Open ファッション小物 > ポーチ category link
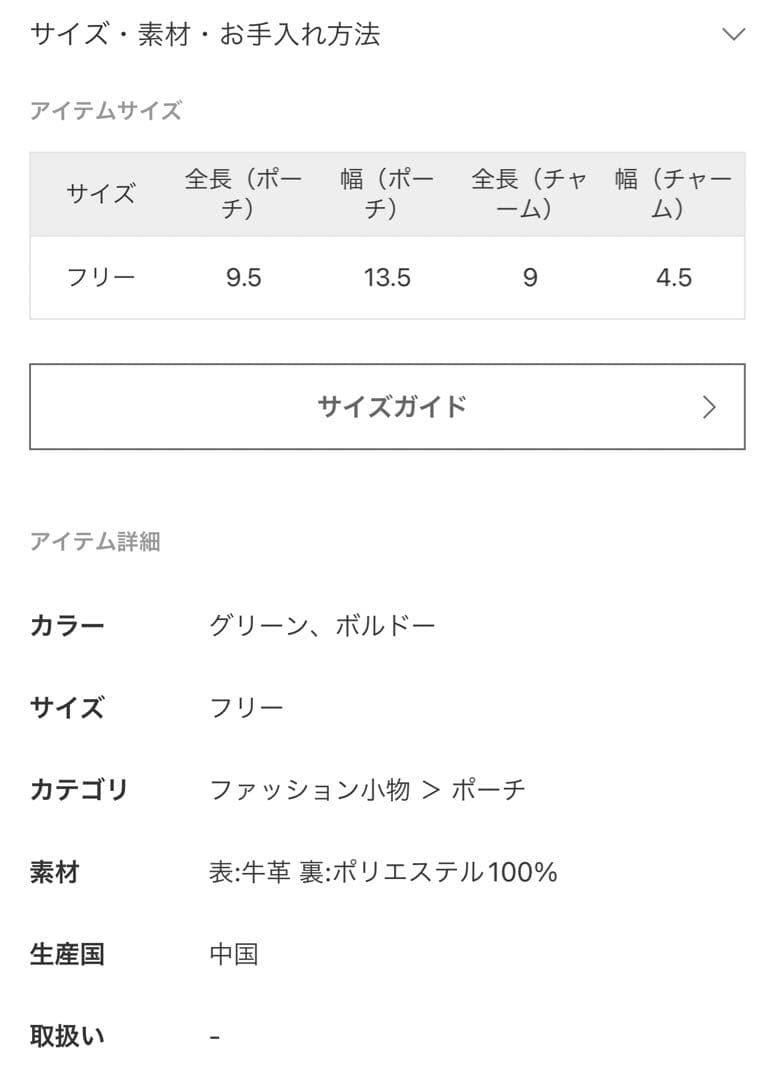 click(x=367, y=790)
